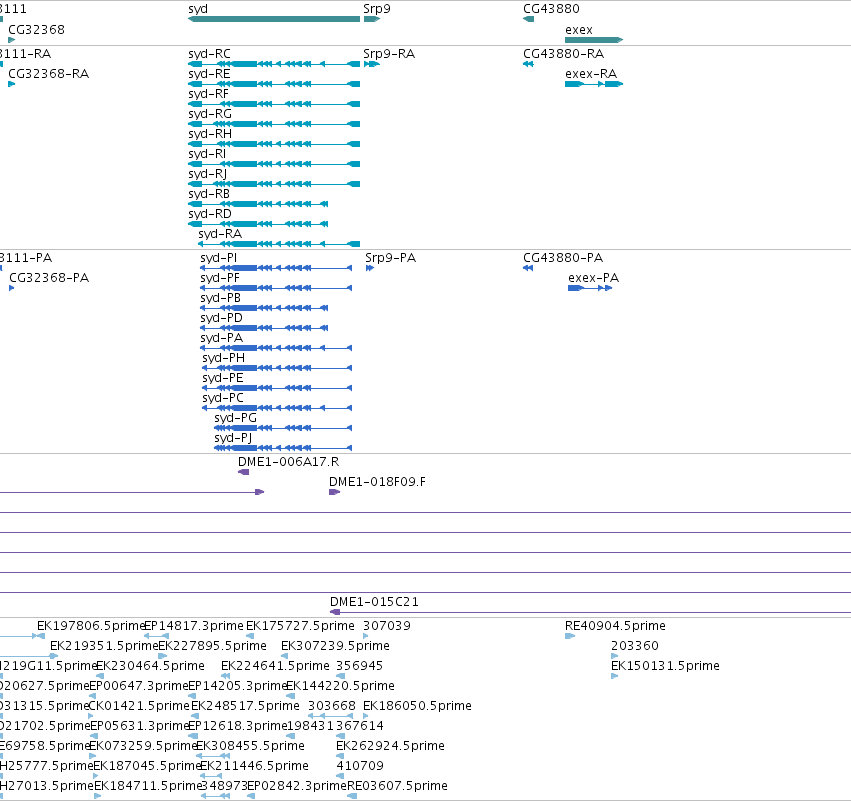Click the CG43880-PA protein label
This screenshot has height=801, width=851.
pos(563,258)
